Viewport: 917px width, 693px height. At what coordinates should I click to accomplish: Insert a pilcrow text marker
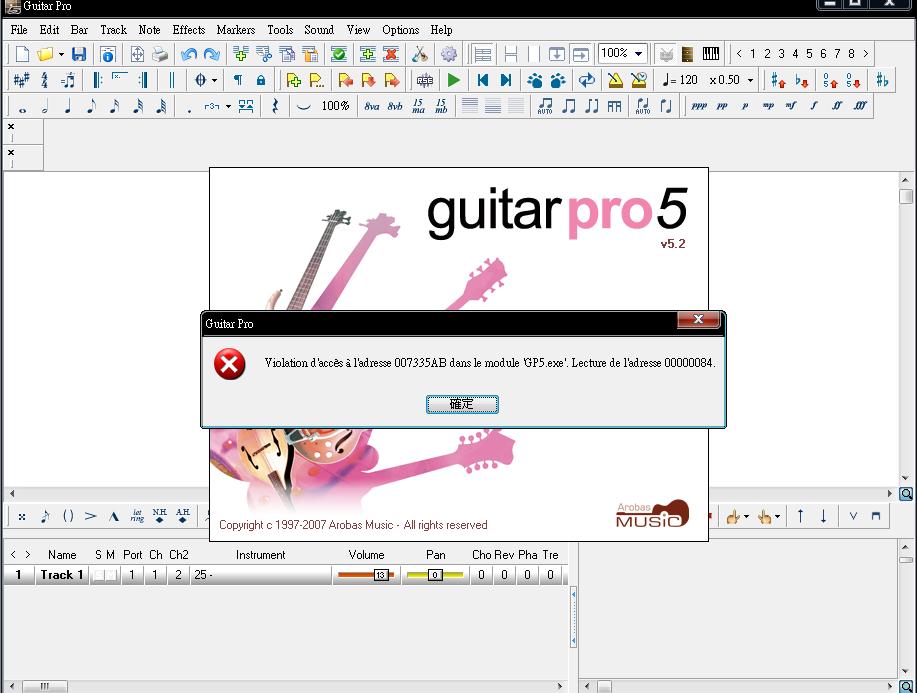[238, 80]
